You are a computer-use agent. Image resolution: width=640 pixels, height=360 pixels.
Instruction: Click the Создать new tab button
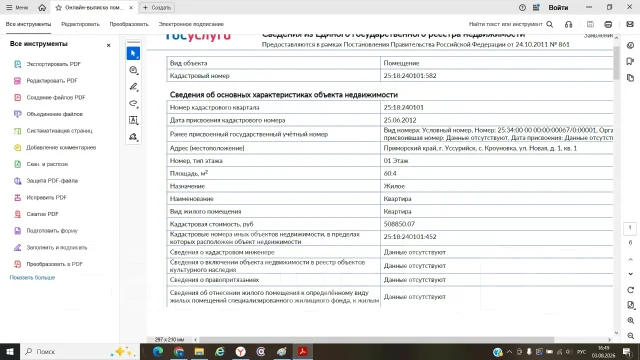click(x=157, y=7)
